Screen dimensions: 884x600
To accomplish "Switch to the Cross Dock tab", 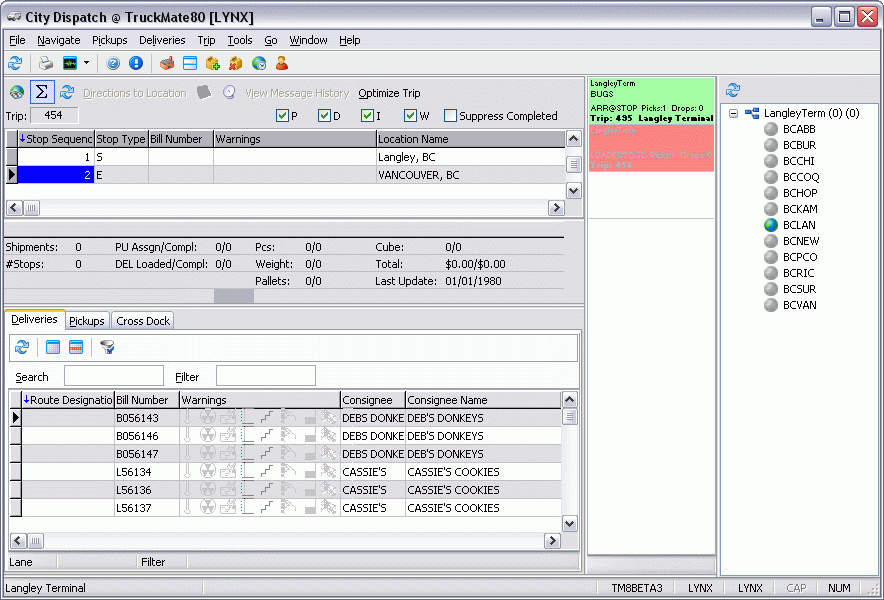I will pos(143,321).
